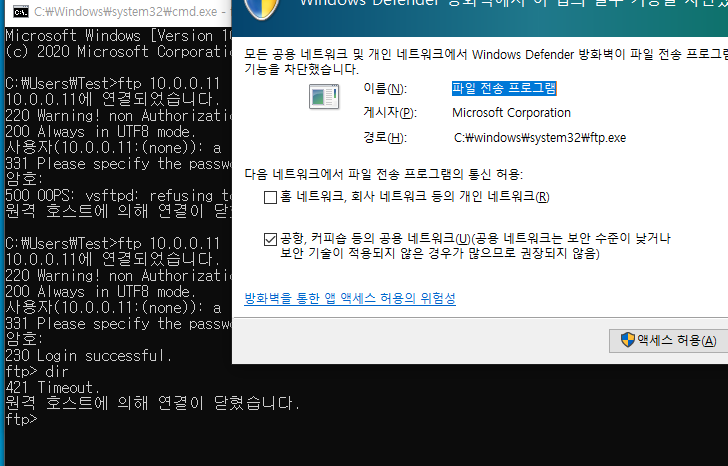The width and height of the screenshot is (728, 466).
Task: Click '다음 네트워크에서 파일 전송 프로그램의 통신 허용:' text
Action: 384,174
